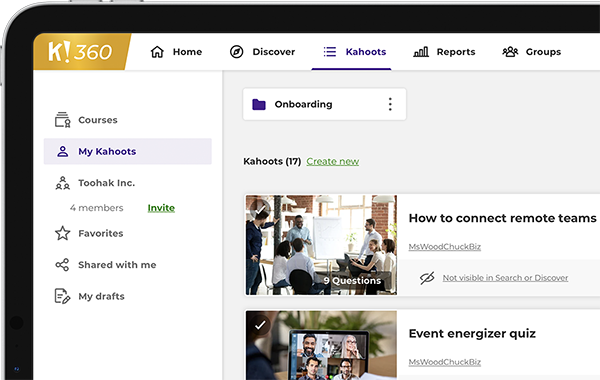Click the purple Onboarding folder icon
This screenshot has width=600, height=380.
tap(259, 104)
